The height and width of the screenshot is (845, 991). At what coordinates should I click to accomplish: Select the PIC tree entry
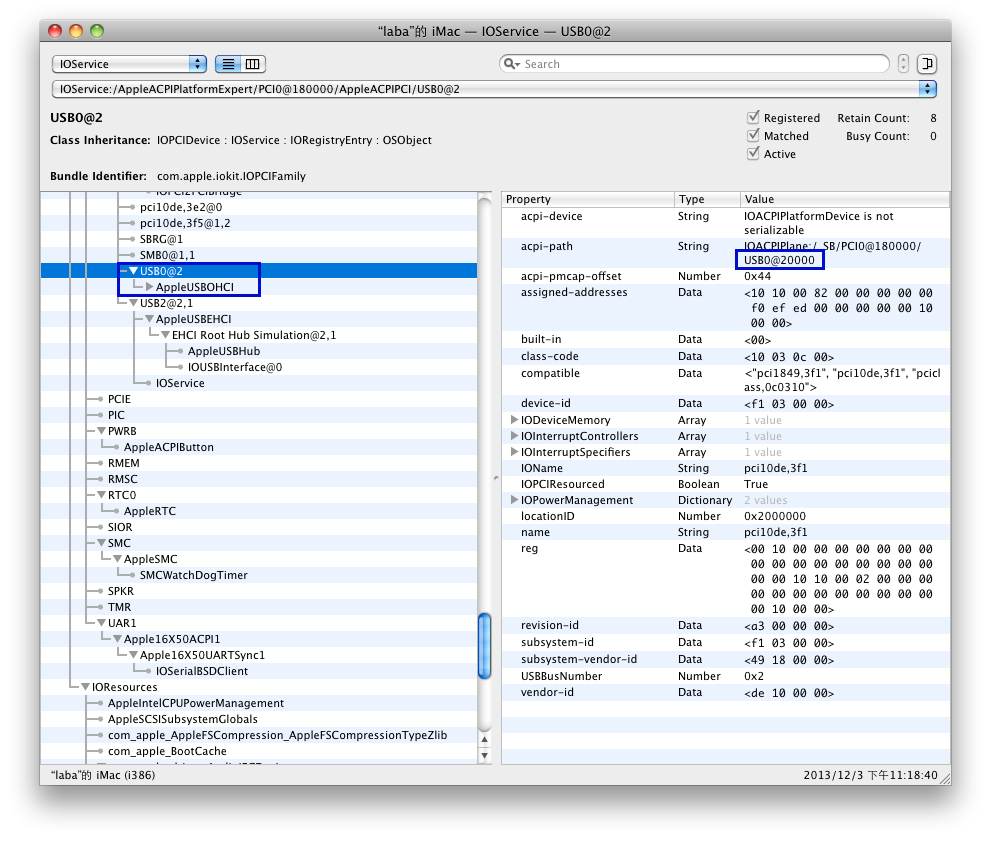[116, 415]
